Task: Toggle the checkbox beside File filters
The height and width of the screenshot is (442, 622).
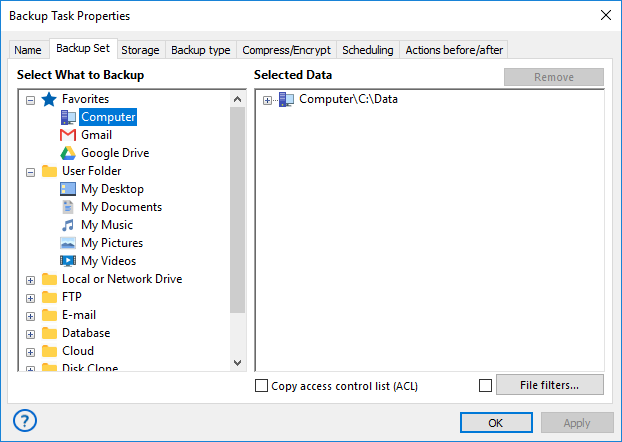Action: coord(486,386)
